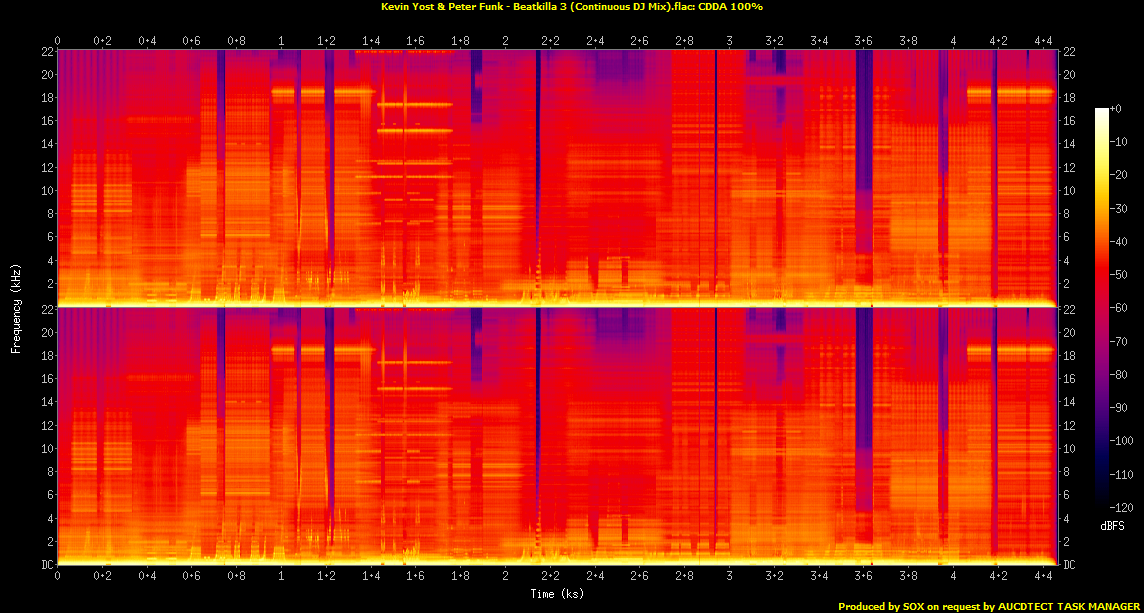This screenshot has height=613, width=1144.
Task: Click the "1" tick on the bottom time axis
Action: pos(281,577)
